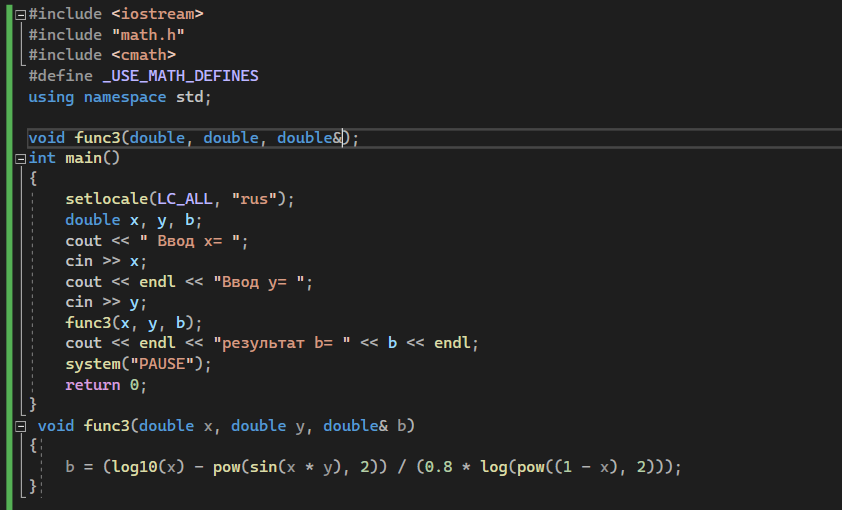842x510 pixels.
Task: Click log10(x) in the formula line
Action: click(148, 467)
